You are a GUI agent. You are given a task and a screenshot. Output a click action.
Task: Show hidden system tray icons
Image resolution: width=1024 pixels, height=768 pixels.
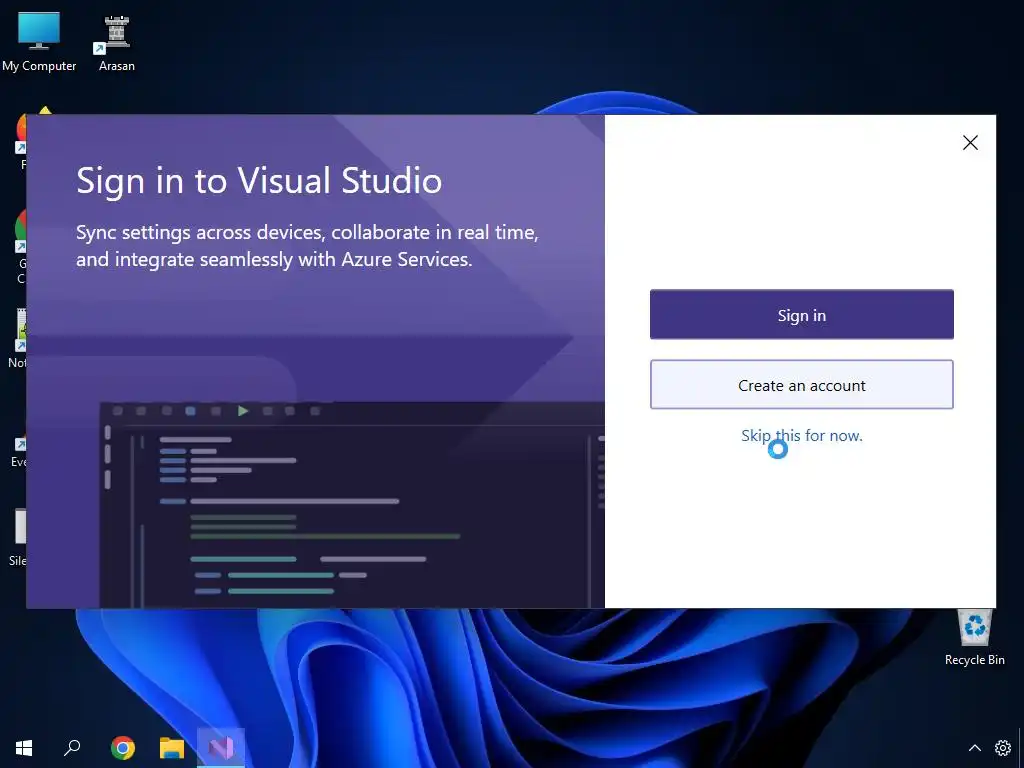[x=974, y=748]
